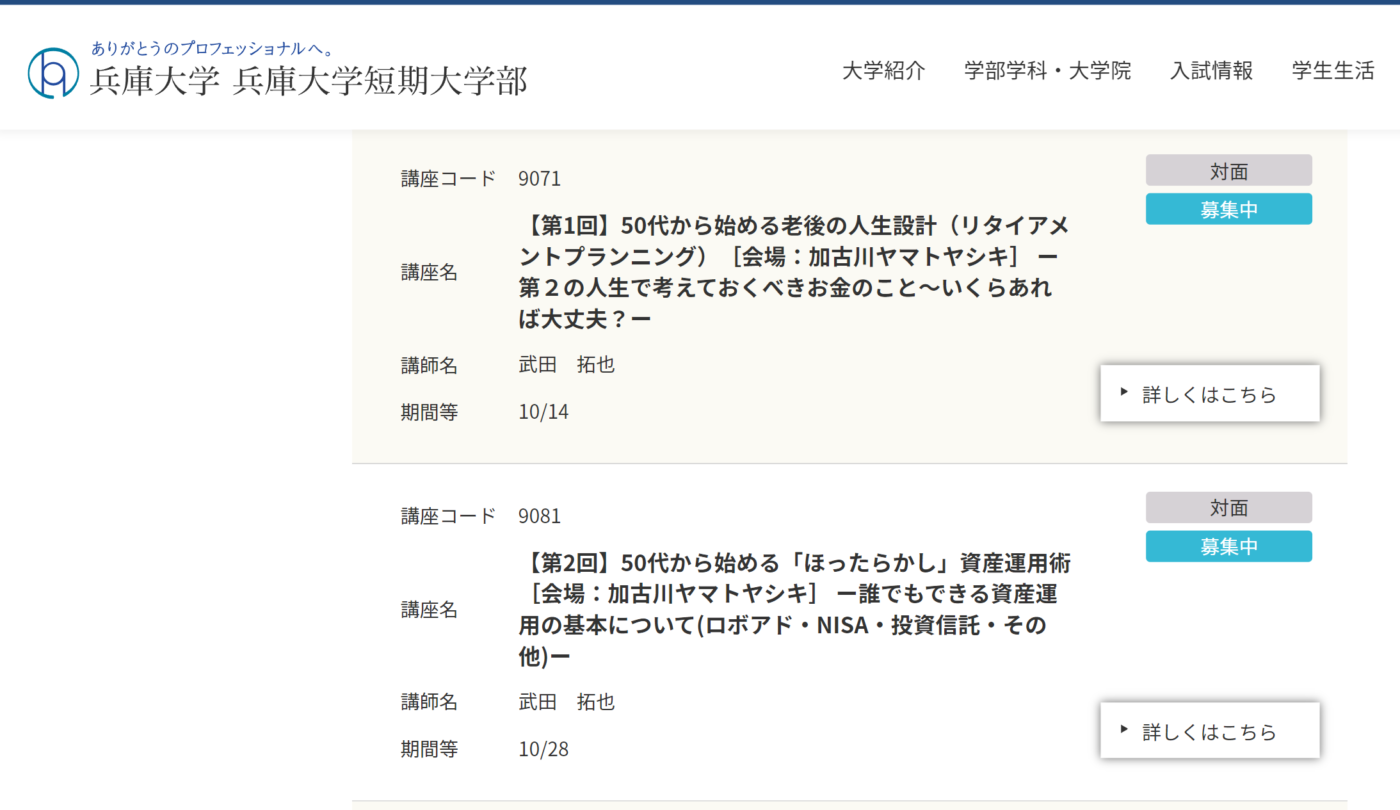Click the 募集中 badge on the second course
This screenshot has width=1400, height=810.
(x=1228, y=546)
